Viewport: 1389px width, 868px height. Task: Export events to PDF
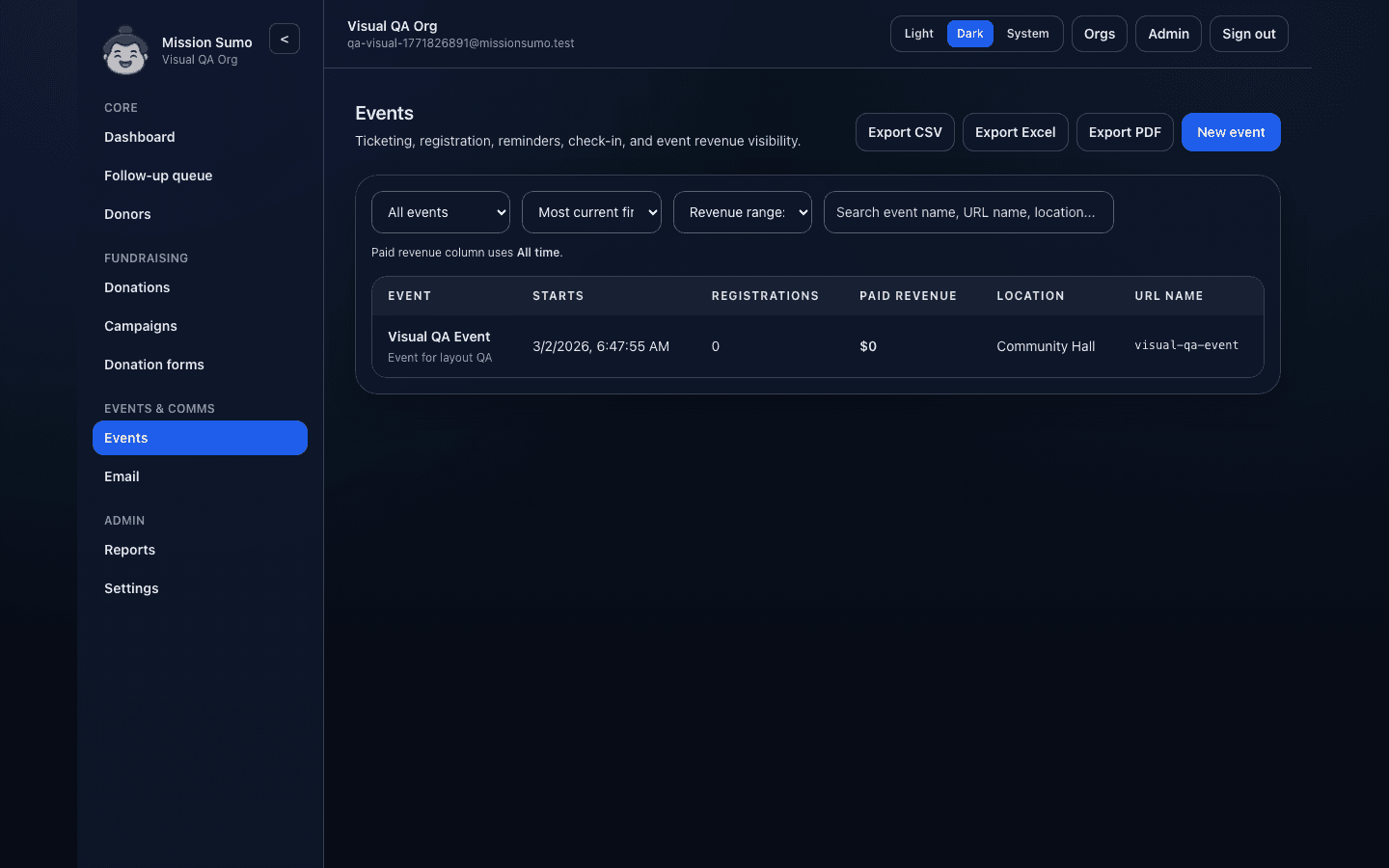(x=1125, y=131)
